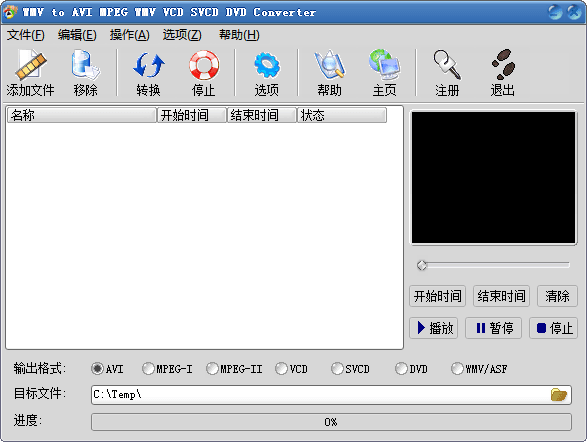Click the 开始时间 button under preview
587x442 pixels.
pyautogui.click(x=437, y=296)
